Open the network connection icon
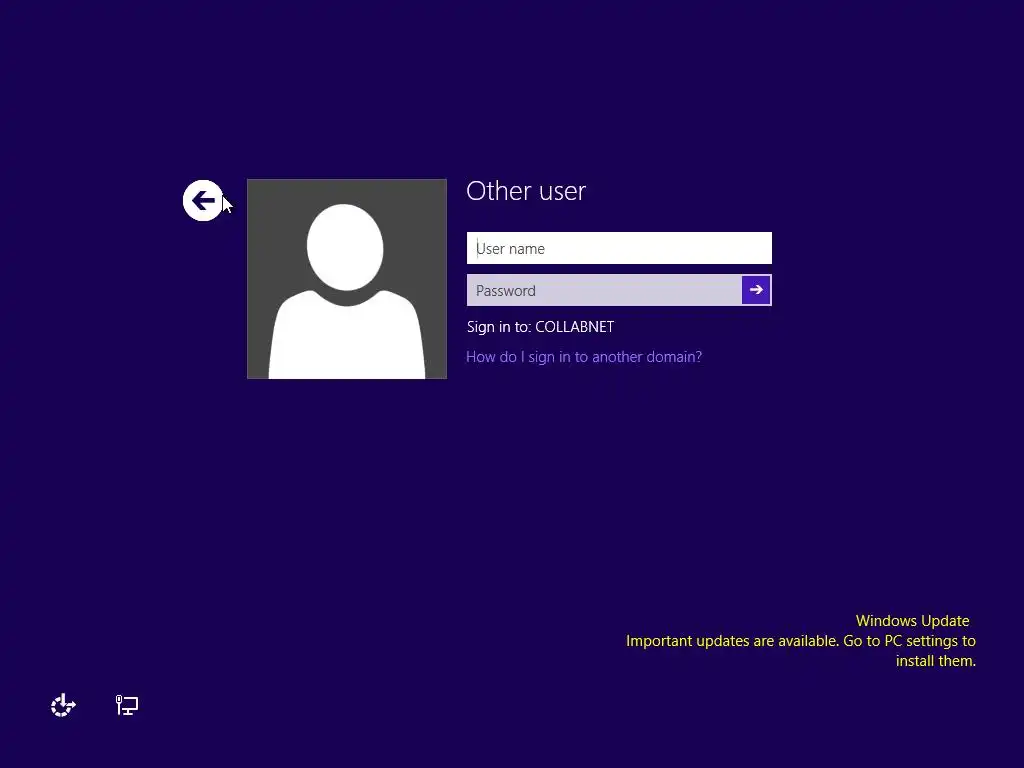The image size is (1024, 768). (x=127, y=705)
